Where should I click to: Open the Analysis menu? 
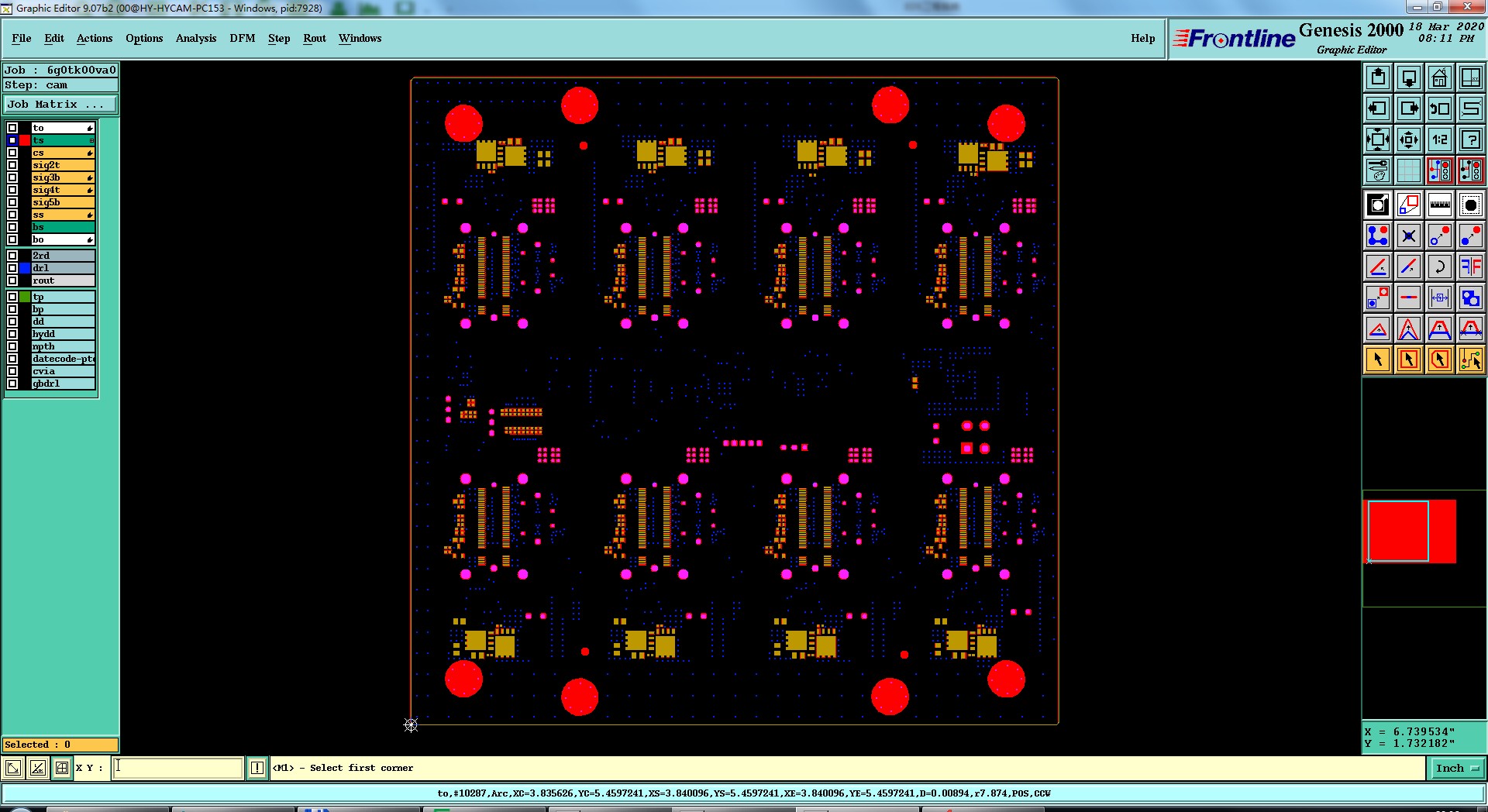coord(196,38)
